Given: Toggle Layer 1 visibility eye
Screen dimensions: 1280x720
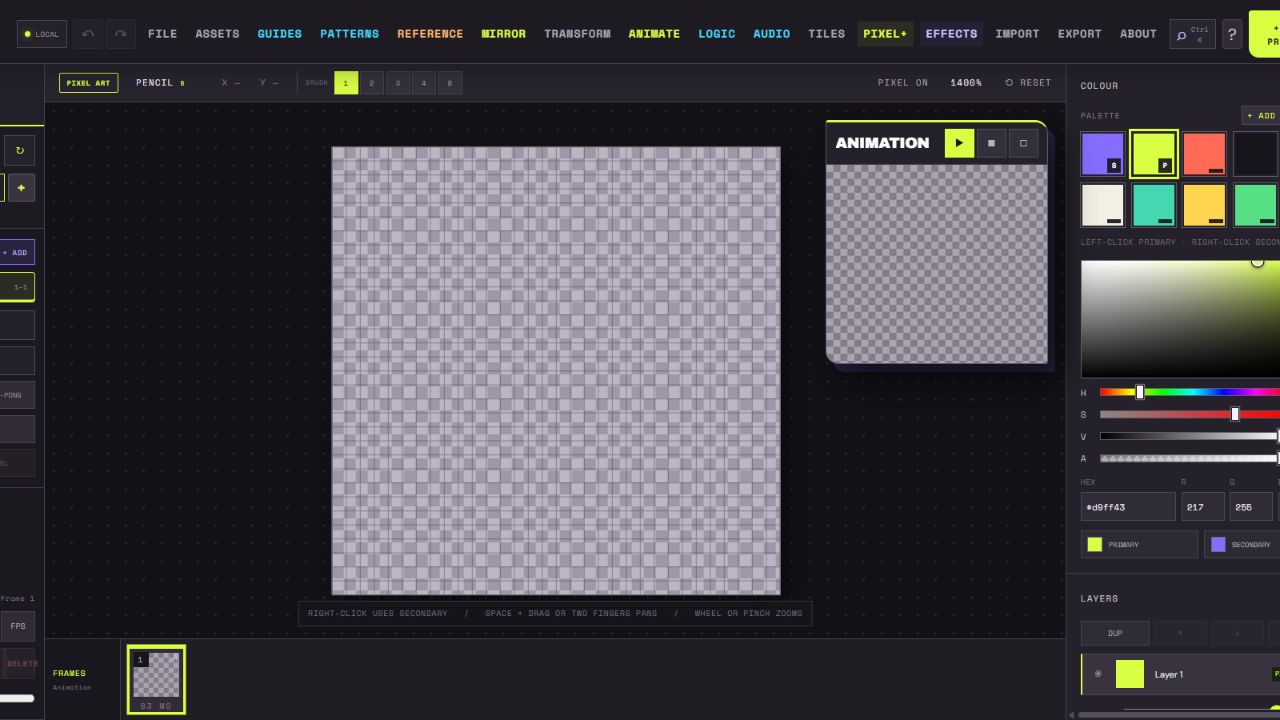Looking at the screenshot, I should click(x=1098, y=674).
